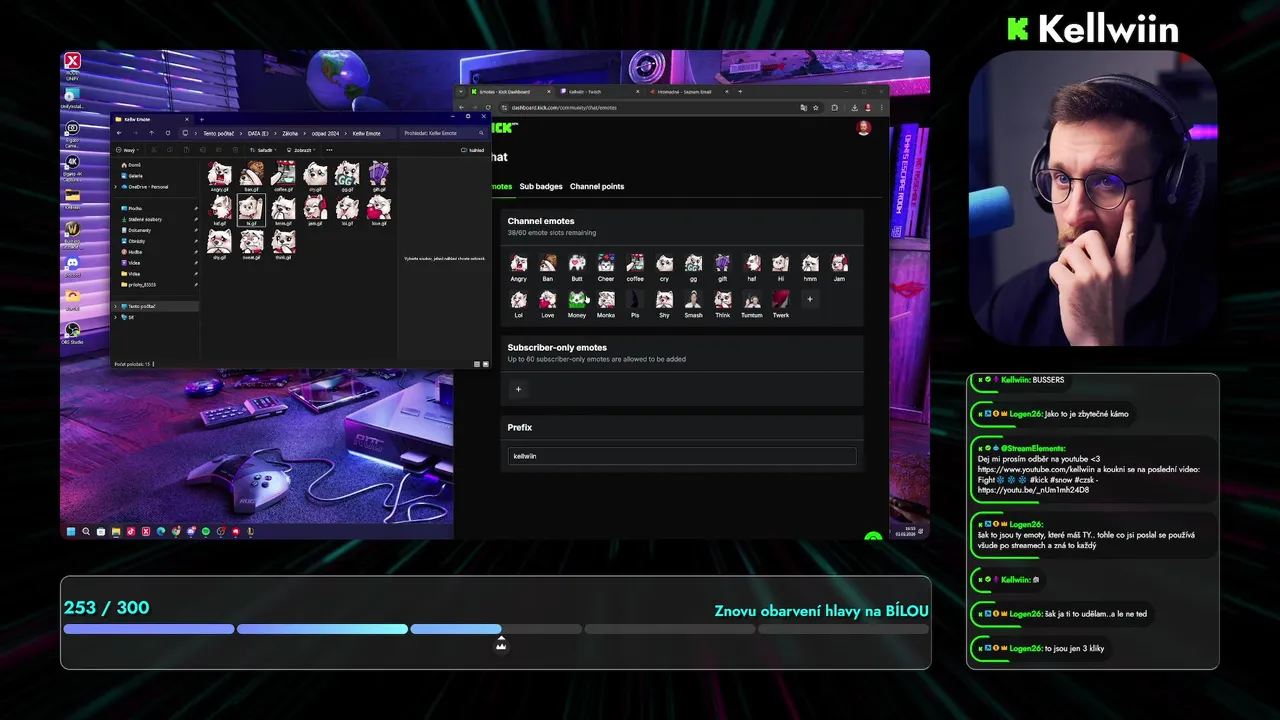
Task: Open Domů in Explorer sidebar
Action: [130, 165]
